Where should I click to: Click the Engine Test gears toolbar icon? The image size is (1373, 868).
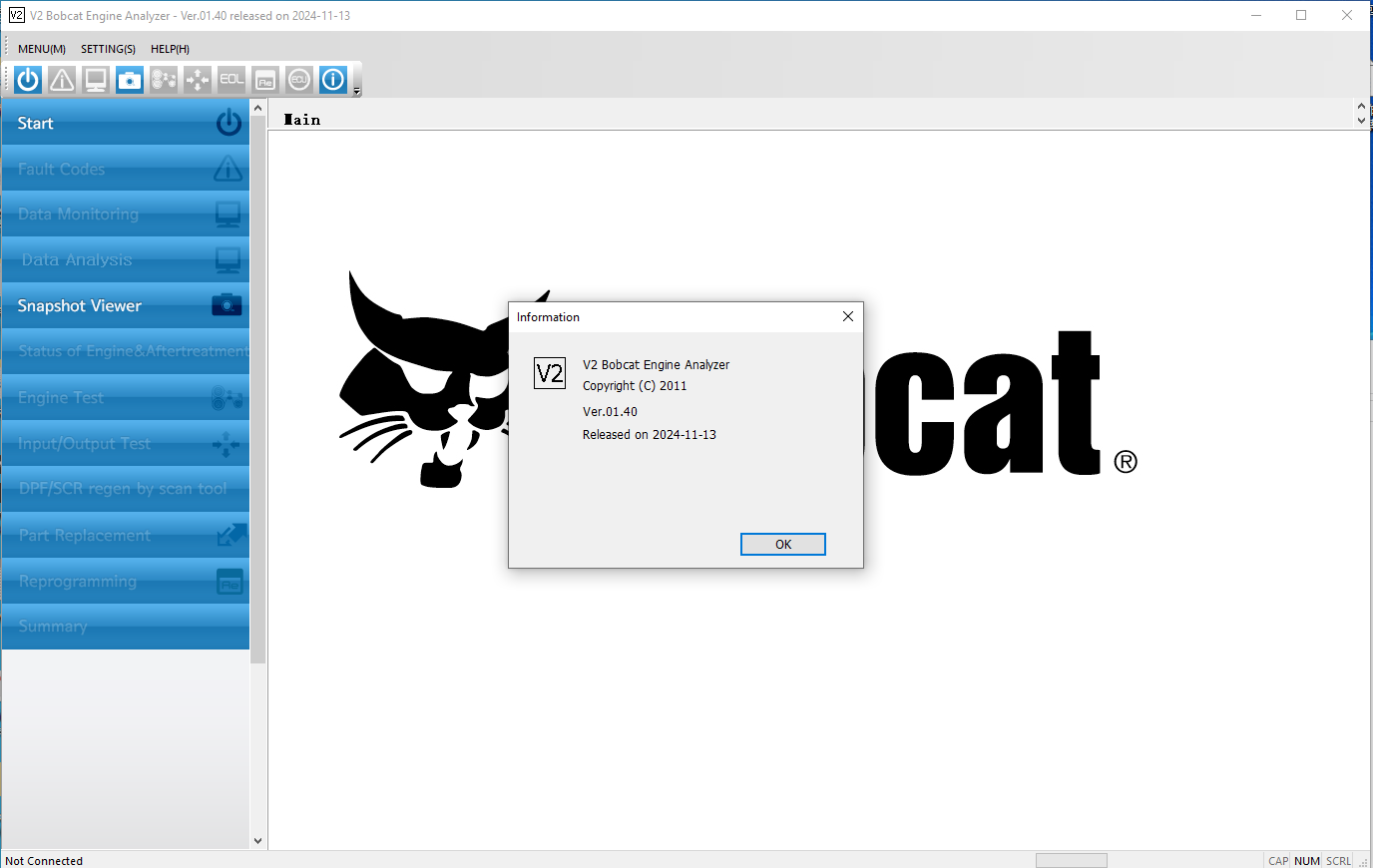point(164,80)
